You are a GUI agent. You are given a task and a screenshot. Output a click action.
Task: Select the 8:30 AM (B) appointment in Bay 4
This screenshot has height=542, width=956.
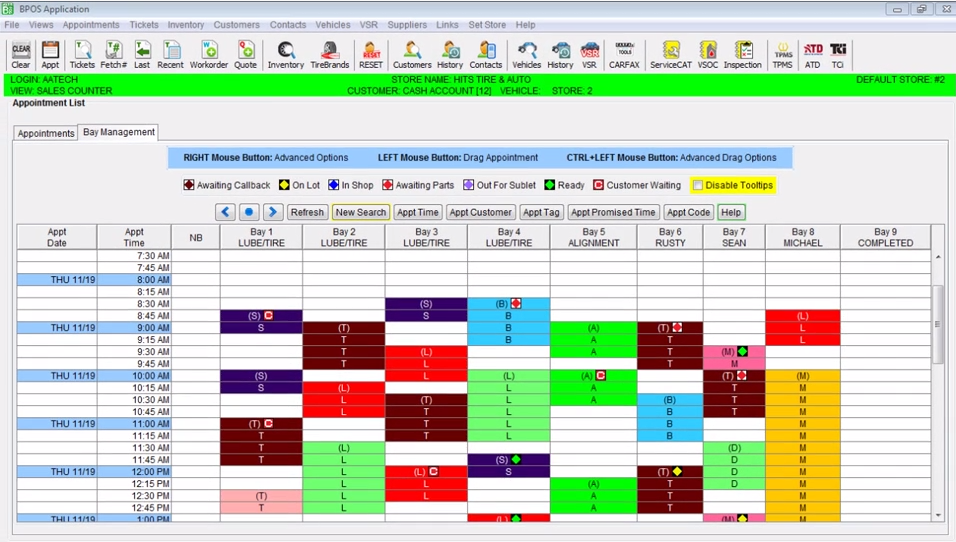[x=508, y=304]
